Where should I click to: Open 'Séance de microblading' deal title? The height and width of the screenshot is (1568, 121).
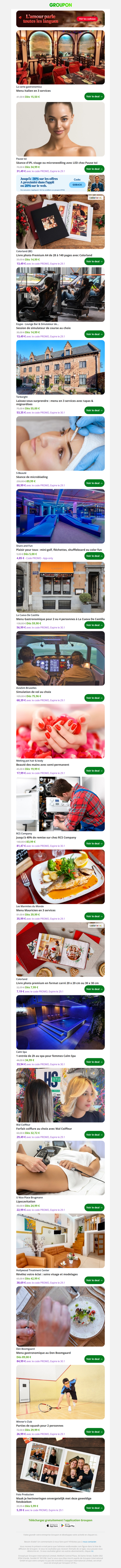coord(32,477)
